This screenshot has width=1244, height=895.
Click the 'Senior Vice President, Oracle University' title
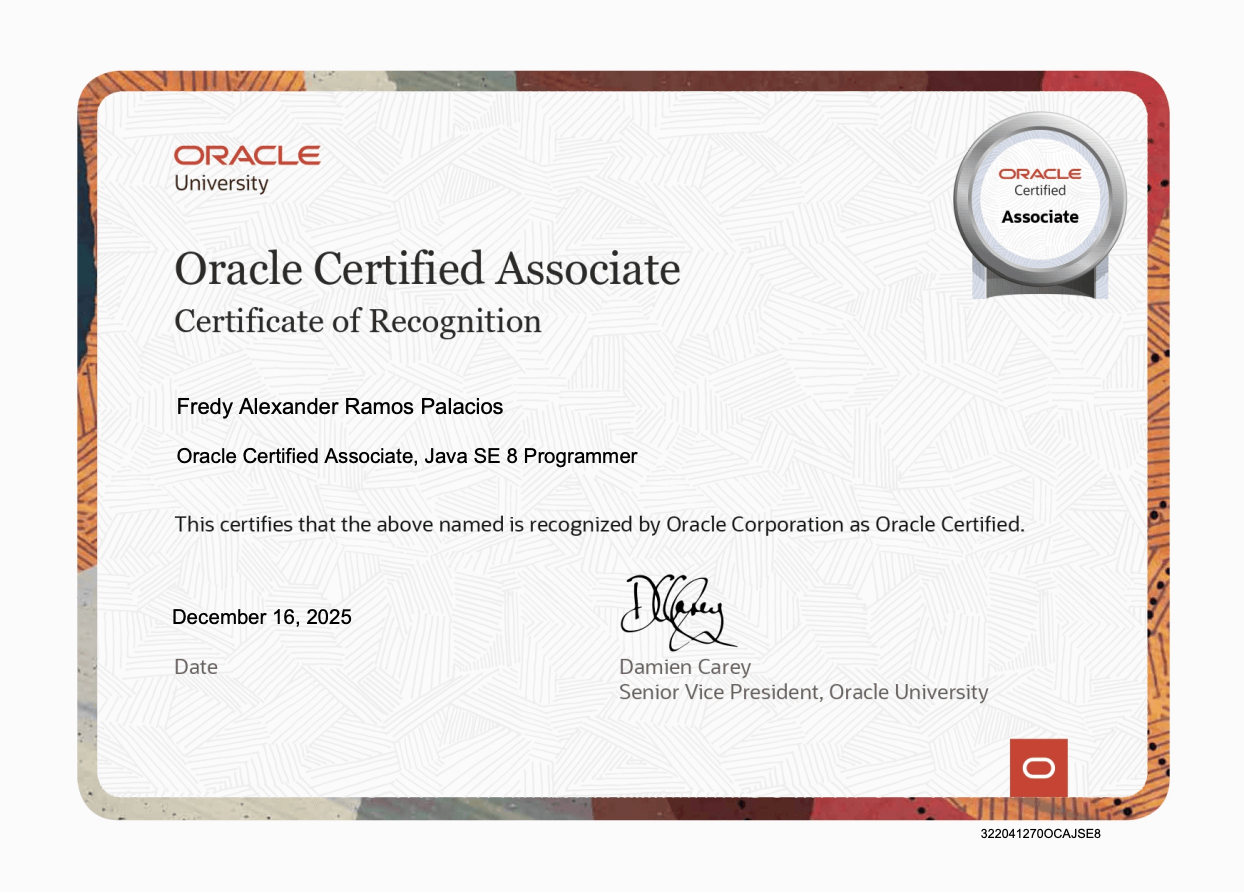(x=802, y=691)
